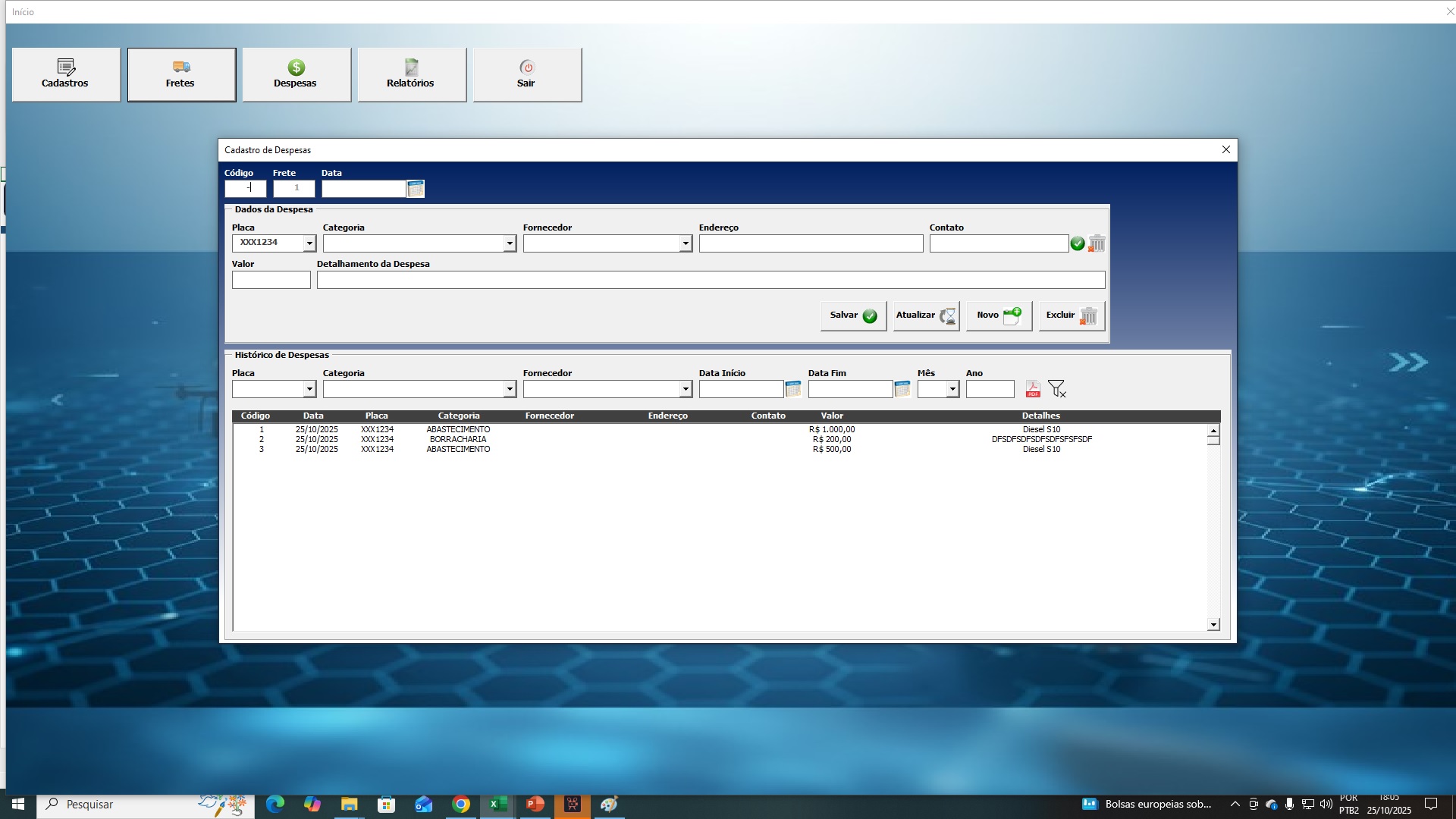Click the Atualizar button
This screenshot has width=1456, height=819.
coord(926,315)
